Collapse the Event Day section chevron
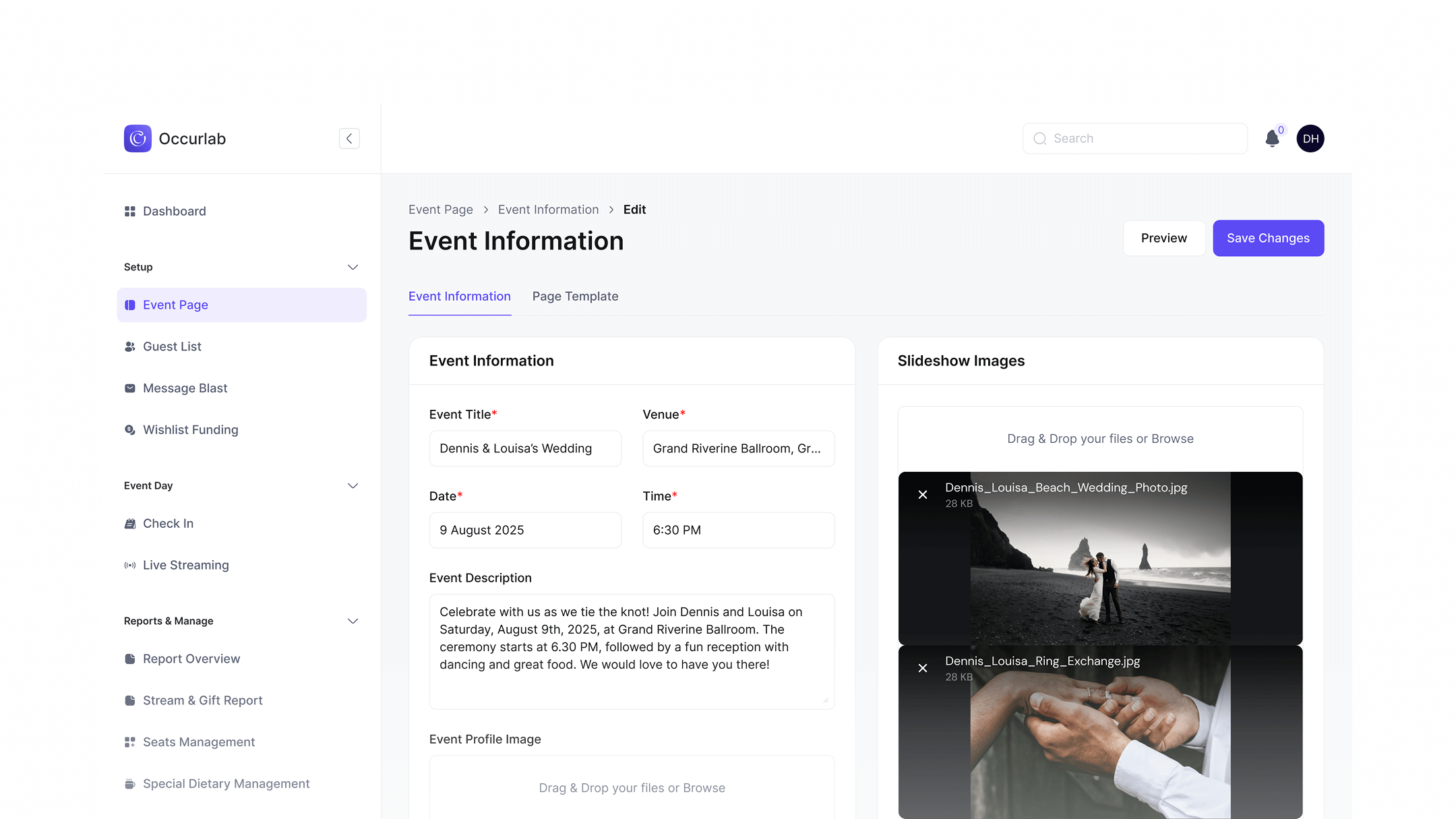 click(x=353, y=486)
